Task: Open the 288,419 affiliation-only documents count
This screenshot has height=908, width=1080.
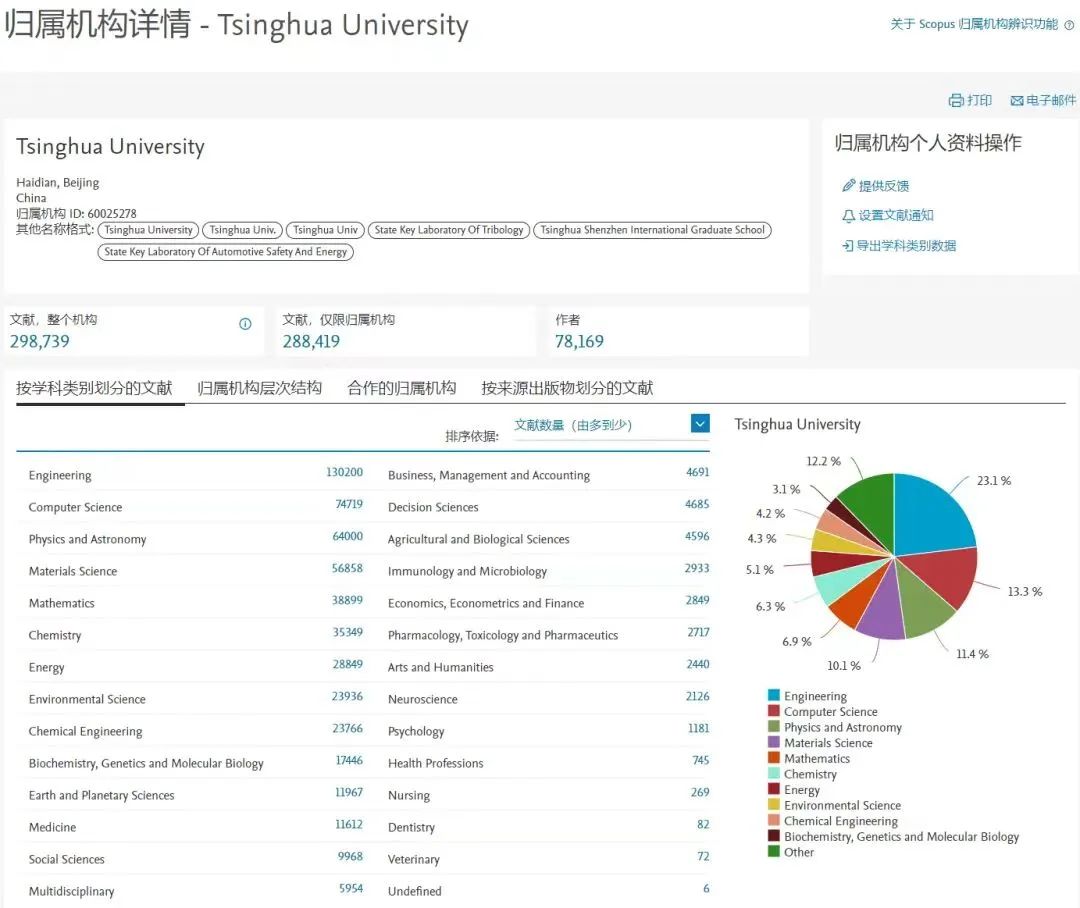Action: [x=311, y=341]
